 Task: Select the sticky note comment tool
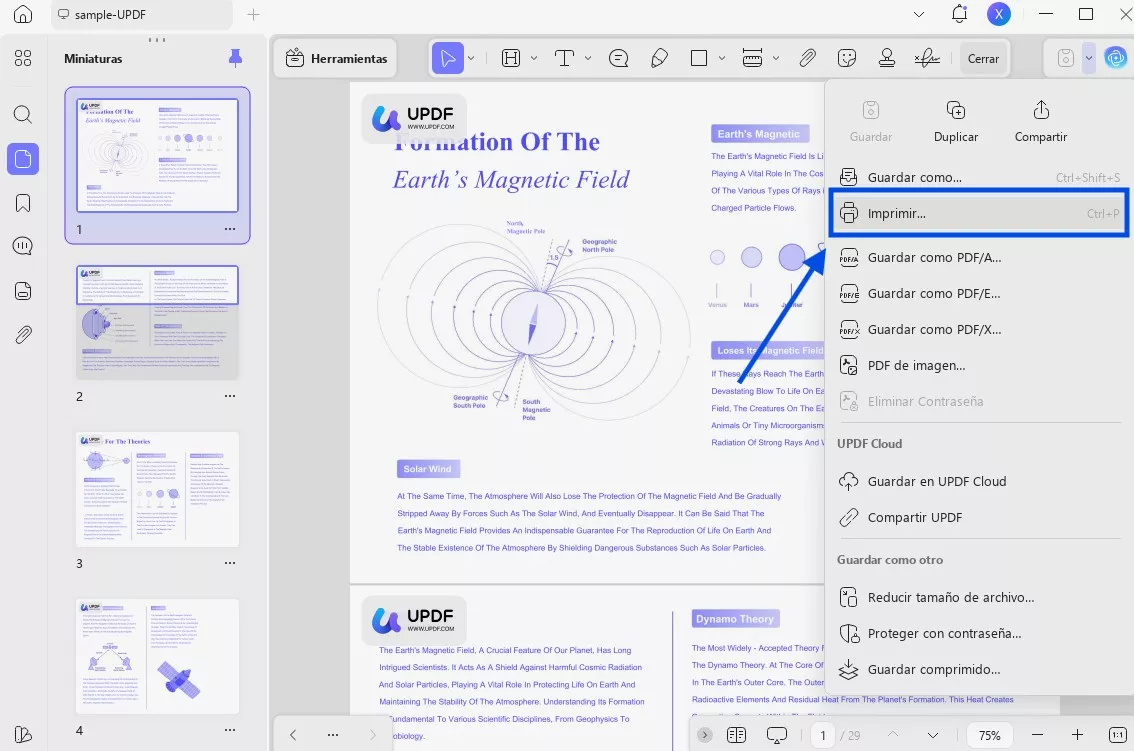(618, 59)
